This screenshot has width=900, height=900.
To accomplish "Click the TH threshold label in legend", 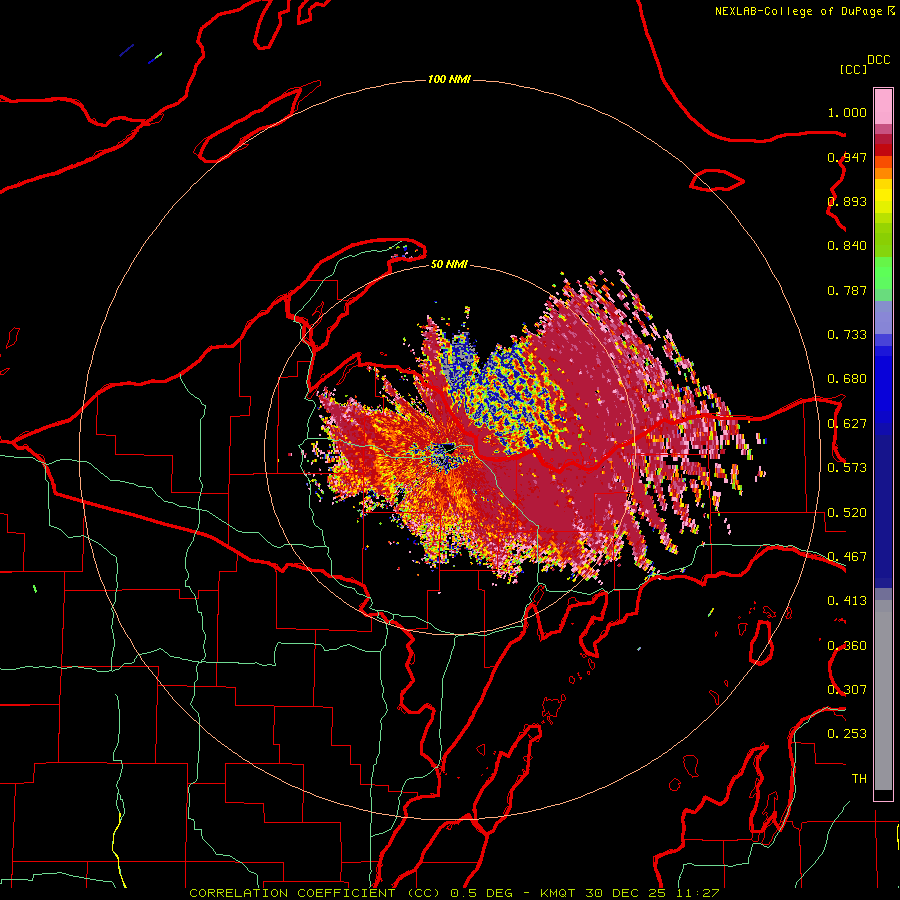I will click(859, 779).
